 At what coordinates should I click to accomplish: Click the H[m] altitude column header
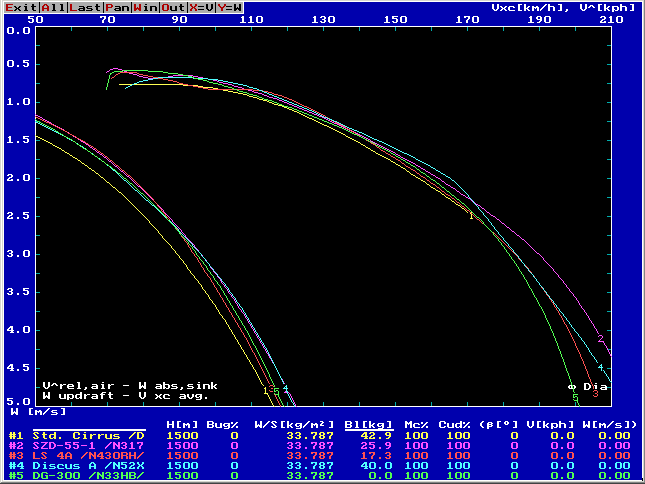click(x=180, y=425)
